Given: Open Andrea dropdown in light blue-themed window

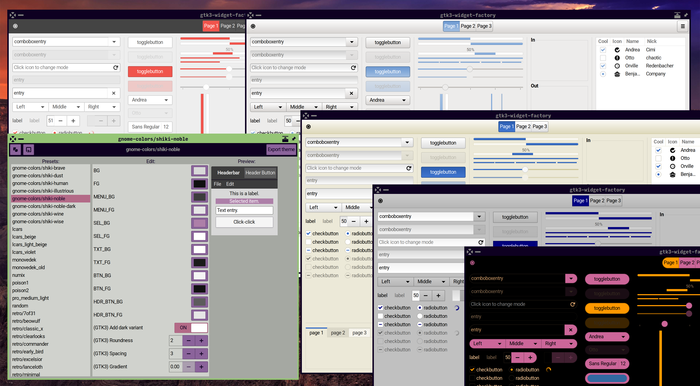Looking at the screenshot, I should pos(388,100).
